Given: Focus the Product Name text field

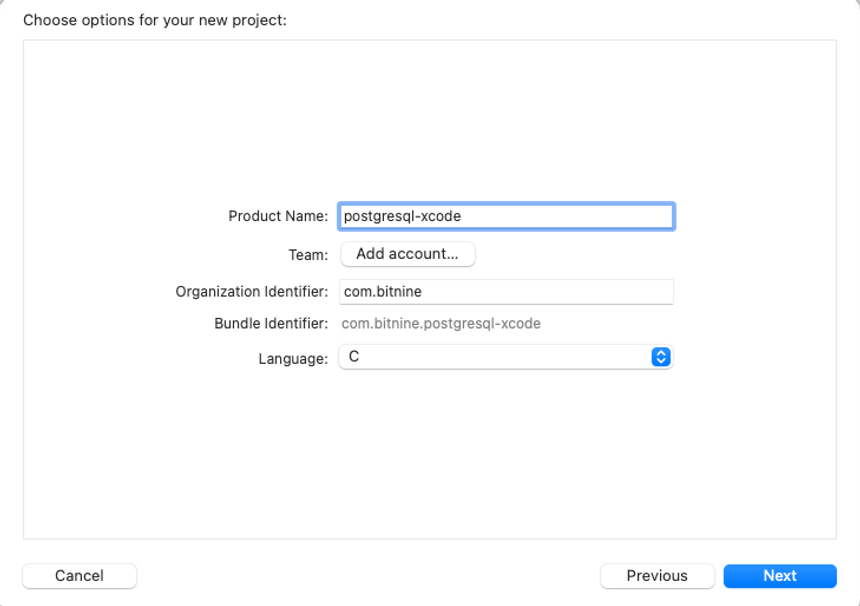Looking at the screenshot, I should coord(506,216).
